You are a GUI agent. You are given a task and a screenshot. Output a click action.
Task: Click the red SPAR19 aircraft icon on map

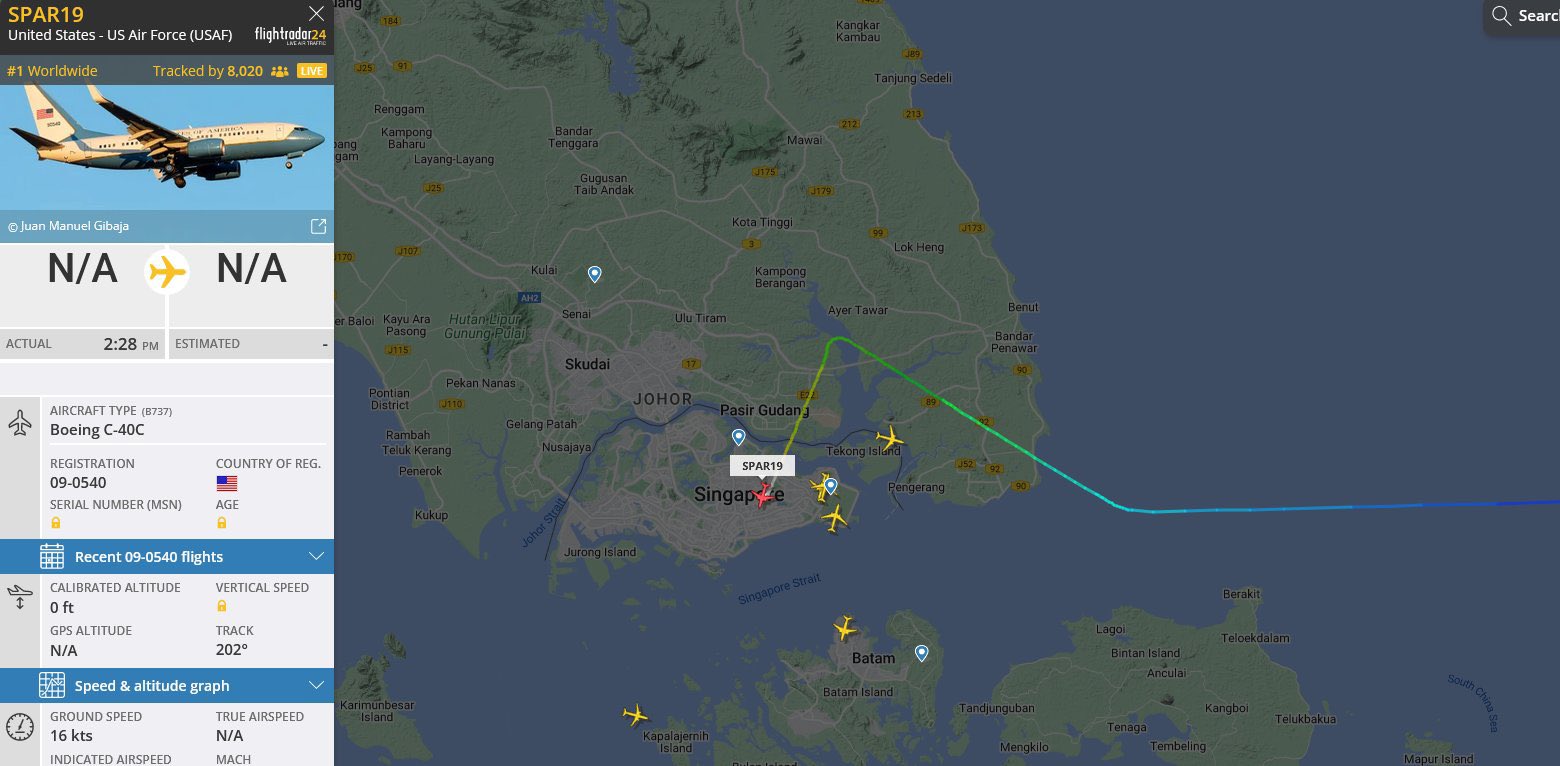(763, 494)
